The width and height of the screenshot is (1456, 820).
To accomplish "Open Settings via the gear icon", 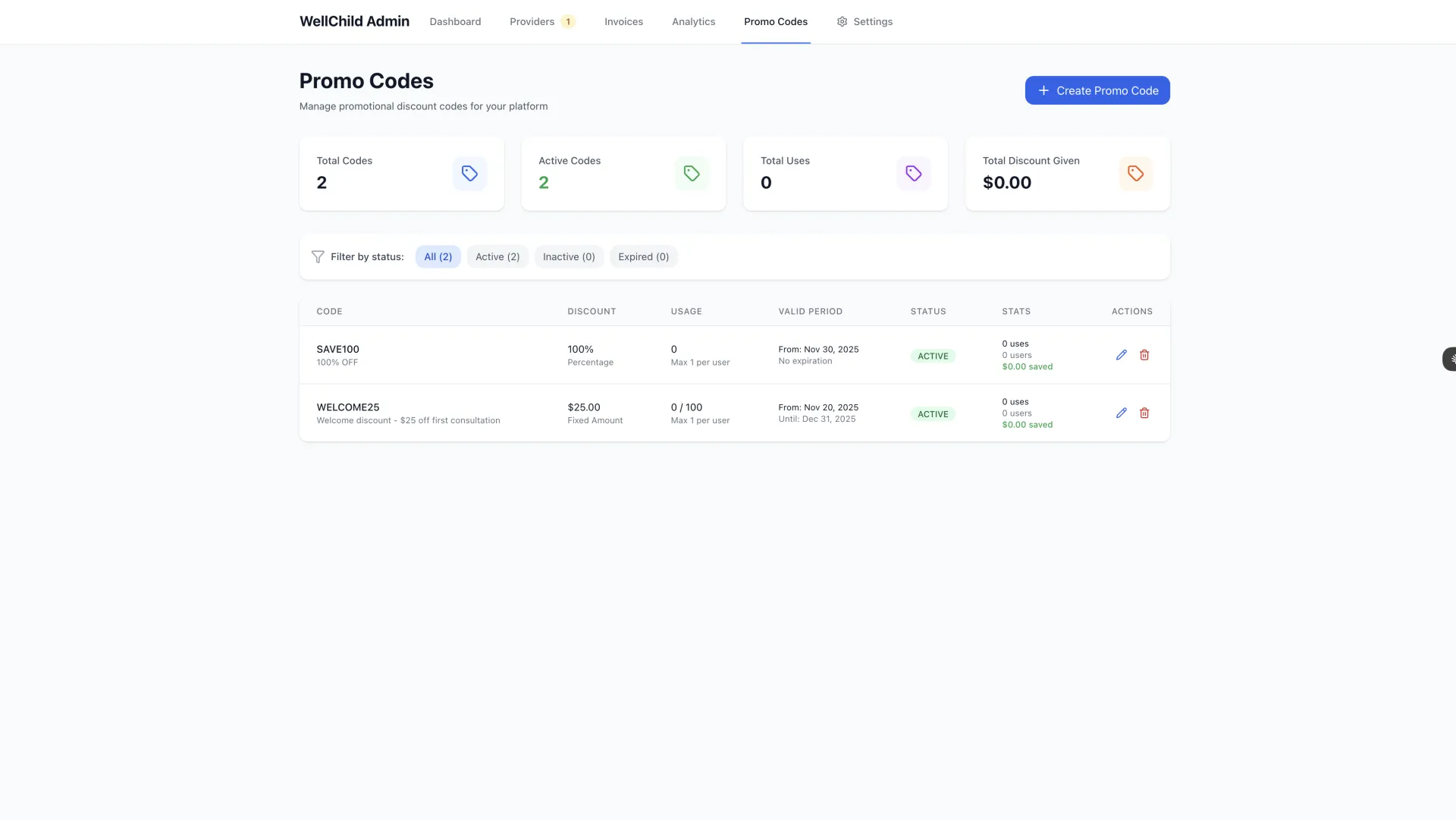I will (x=842, y=22).
